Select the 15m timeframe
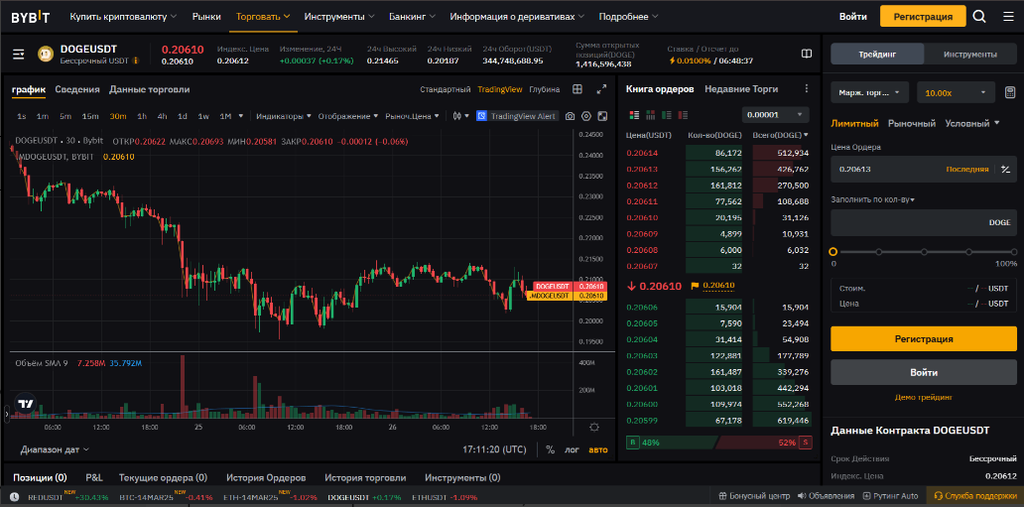This screenshot has width=1024, height=507. [90, 116]
